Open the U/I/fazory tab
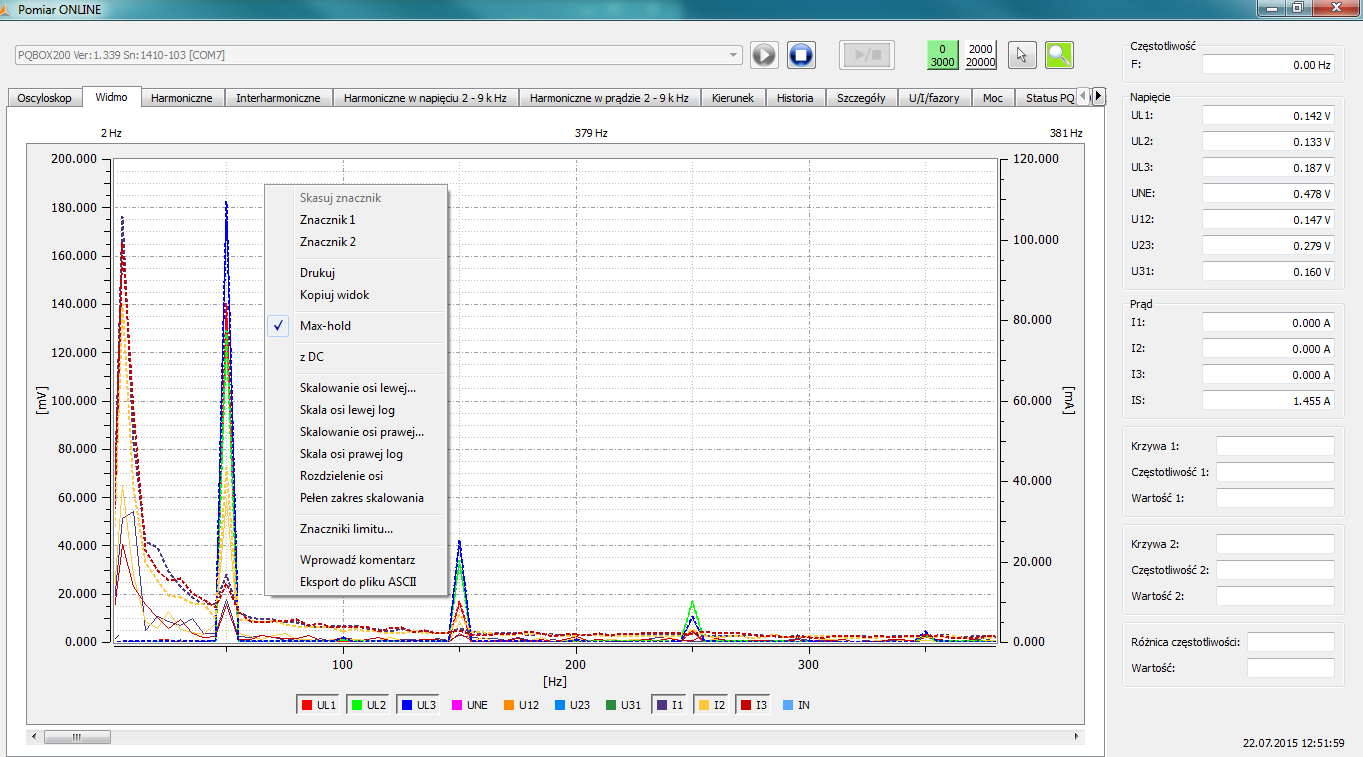The width and height of the screenshot is (1363, 757). [934, 98]
